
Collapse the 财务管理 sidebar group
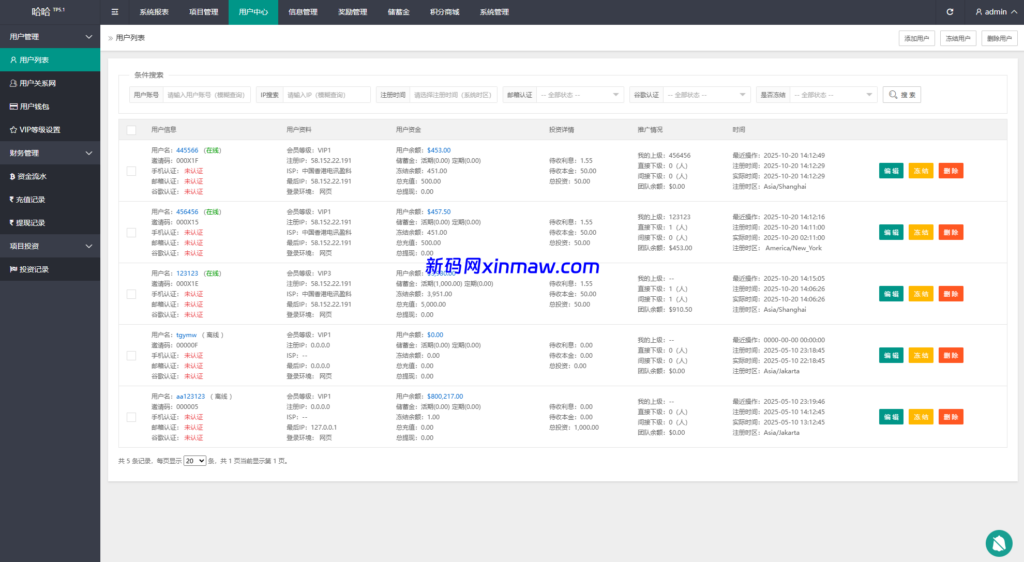coord(50,153)
